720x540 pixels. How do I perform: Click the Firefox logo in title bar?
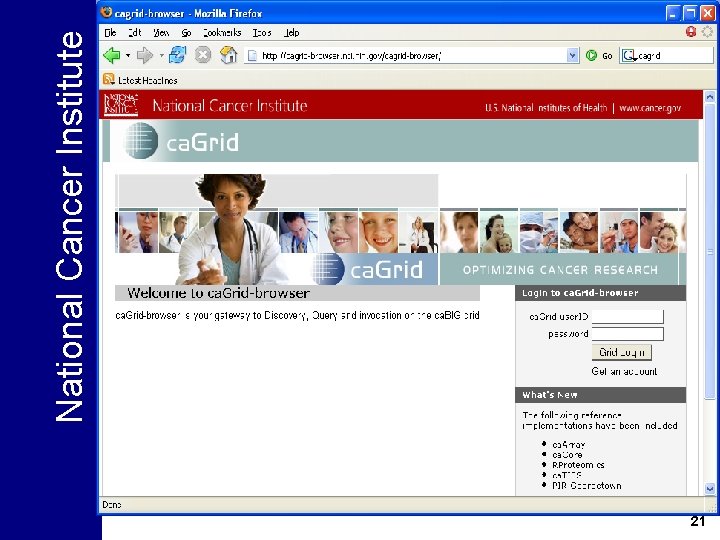[x=107, y=12]
